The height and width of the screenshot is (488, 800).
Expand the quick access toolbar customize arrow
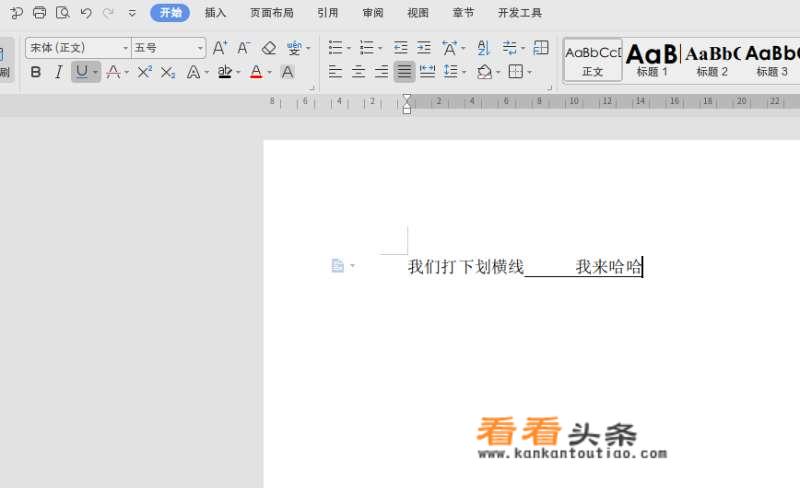coord(132,13)
